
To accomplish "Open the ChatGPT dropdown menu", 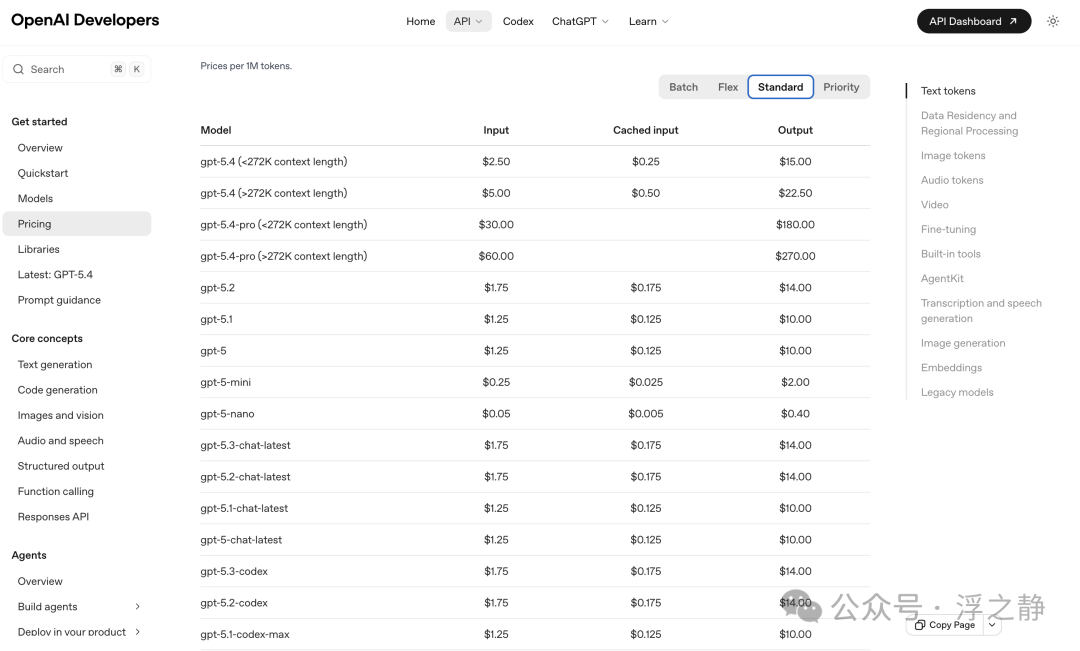I will click(x=580, y=21).
